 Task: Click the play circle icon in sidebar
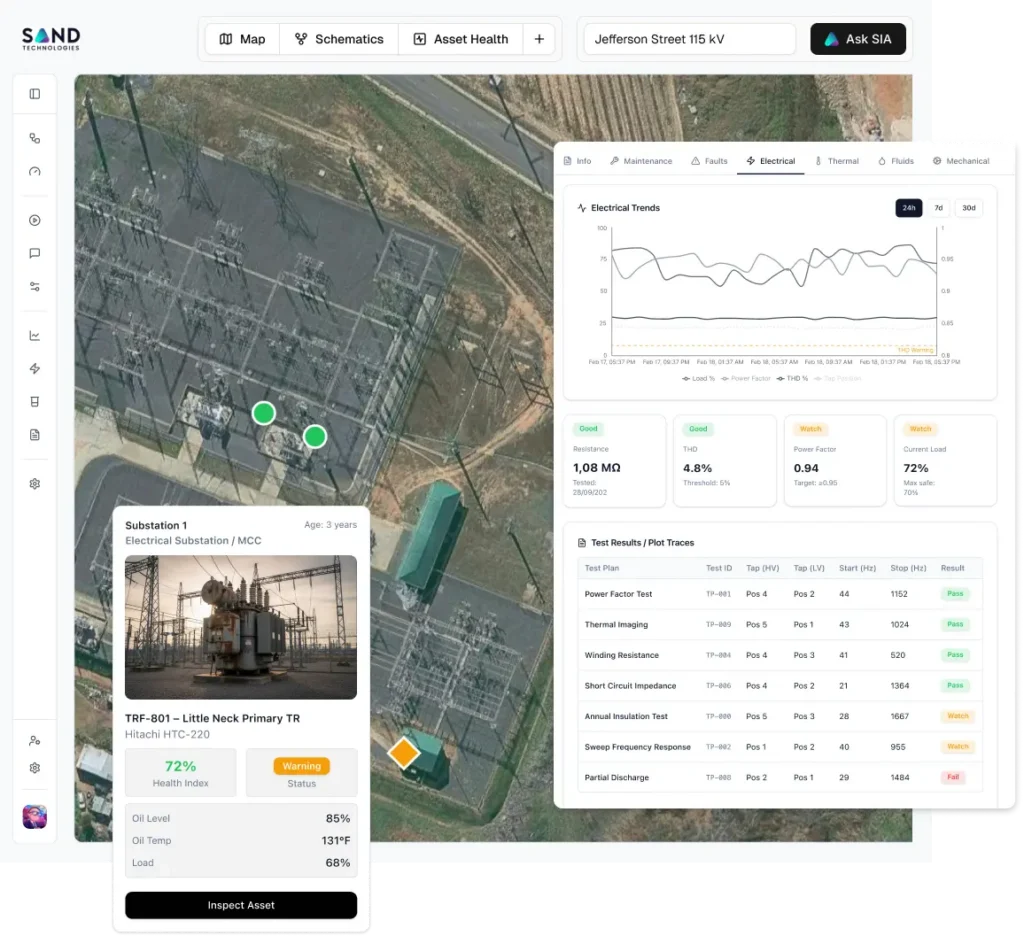35,221
